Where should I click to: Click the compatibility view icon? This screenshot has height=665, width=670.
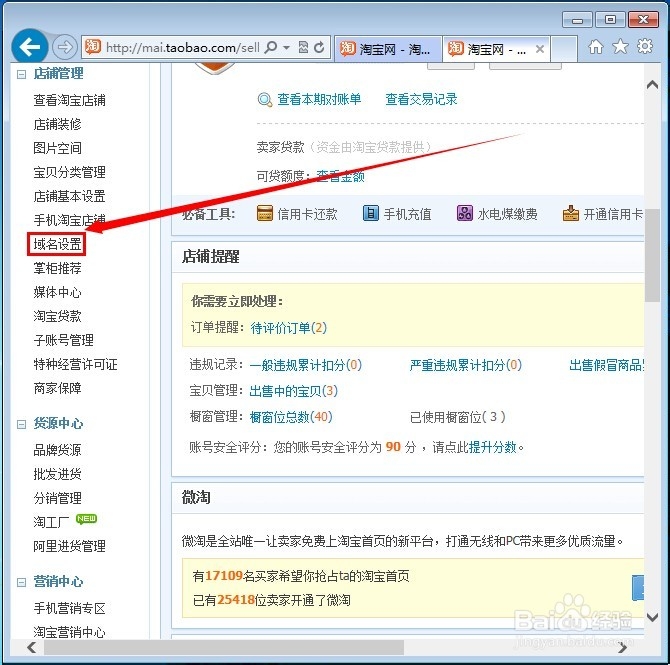coord(303,47)
